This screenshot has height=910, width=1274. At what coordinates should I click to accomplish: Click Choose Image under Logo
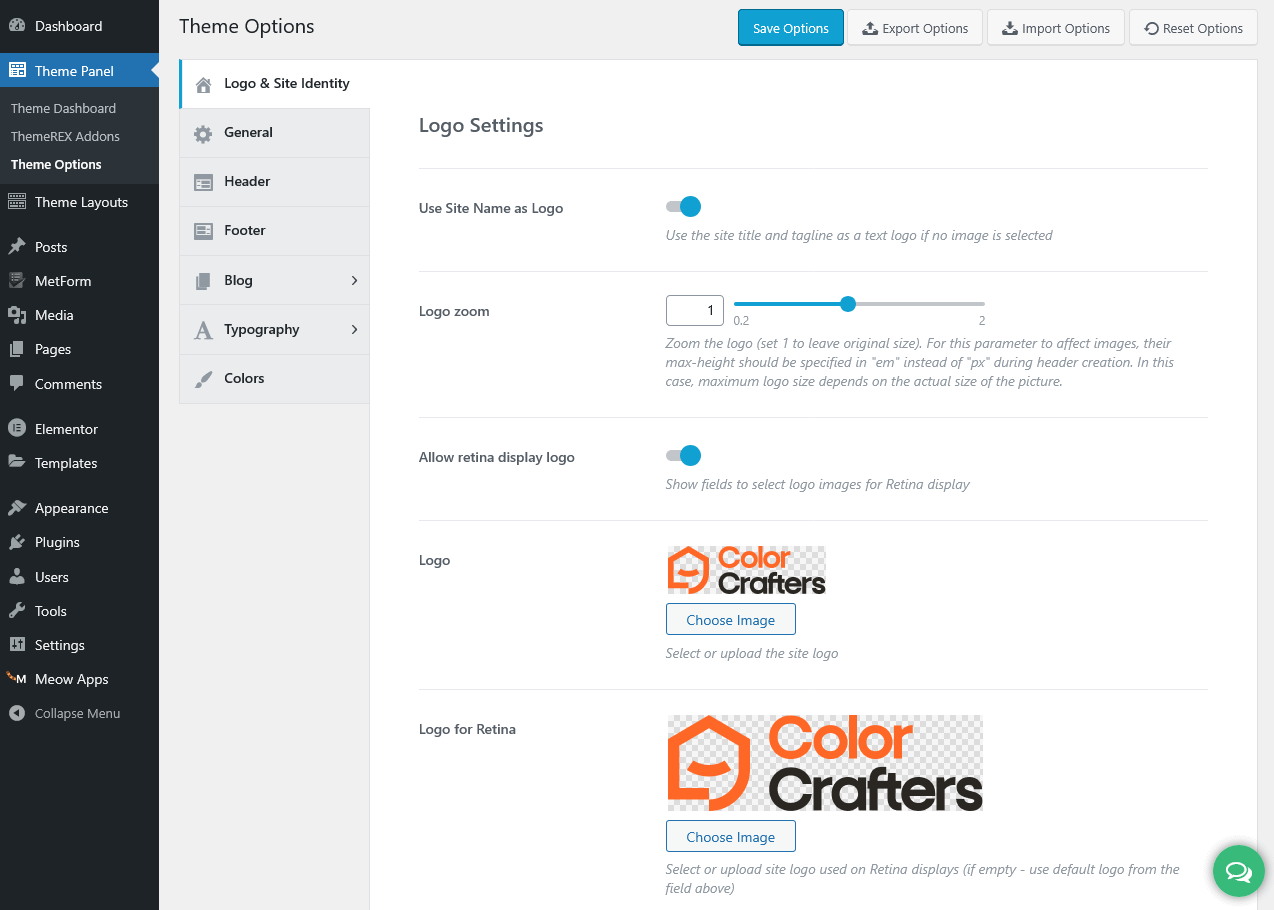(x=731, y=620)
